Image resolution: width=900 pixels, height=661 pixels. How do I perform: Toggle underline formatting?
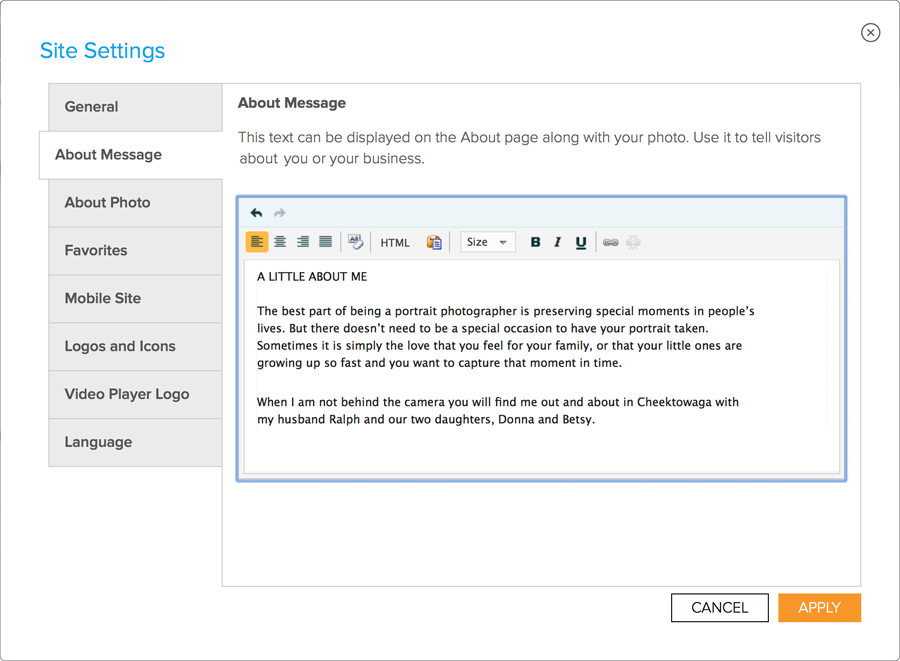pos(581,243)
